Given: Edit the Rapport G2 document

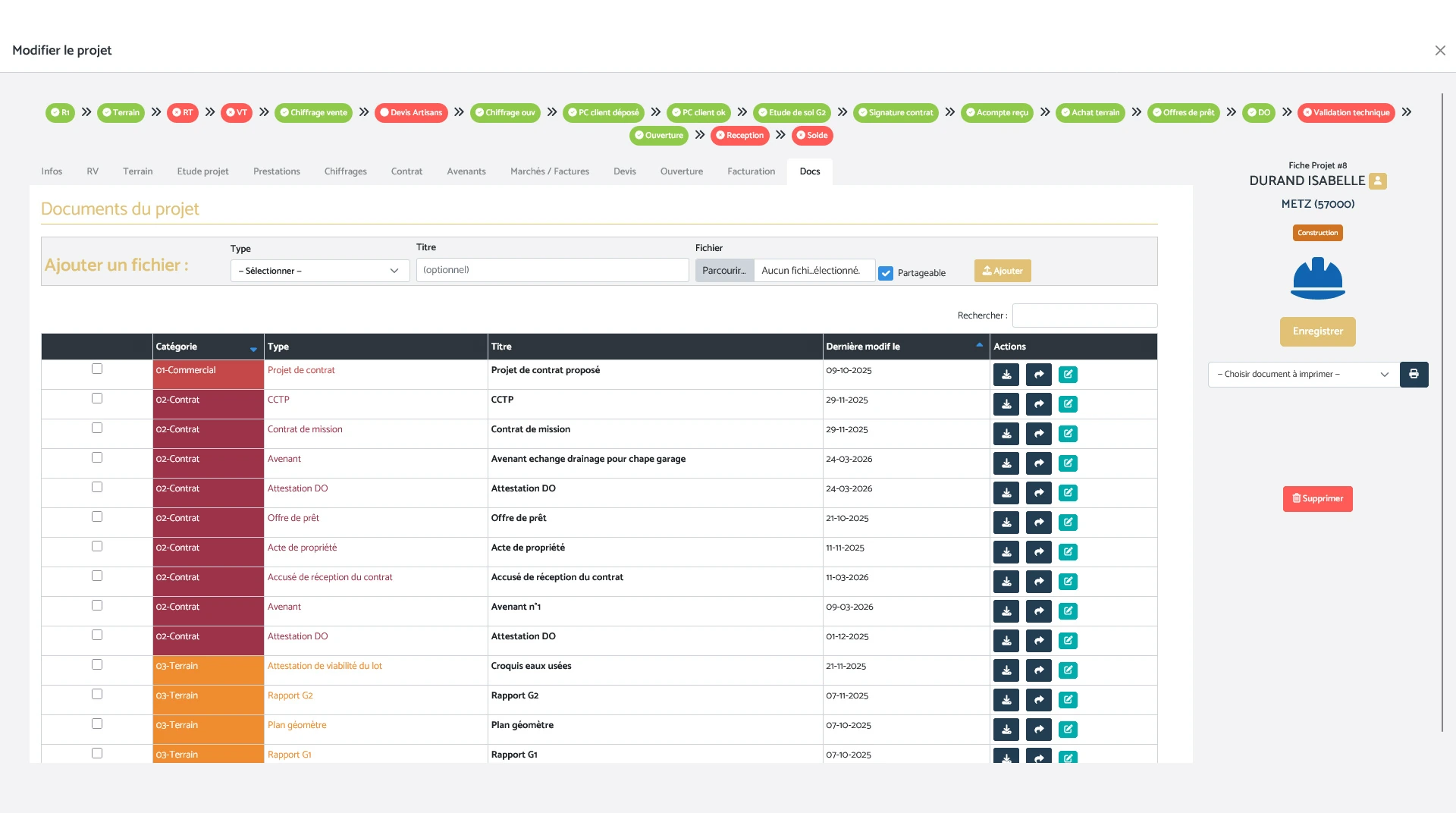Looking at the screenshot, I should point(1068,700).
